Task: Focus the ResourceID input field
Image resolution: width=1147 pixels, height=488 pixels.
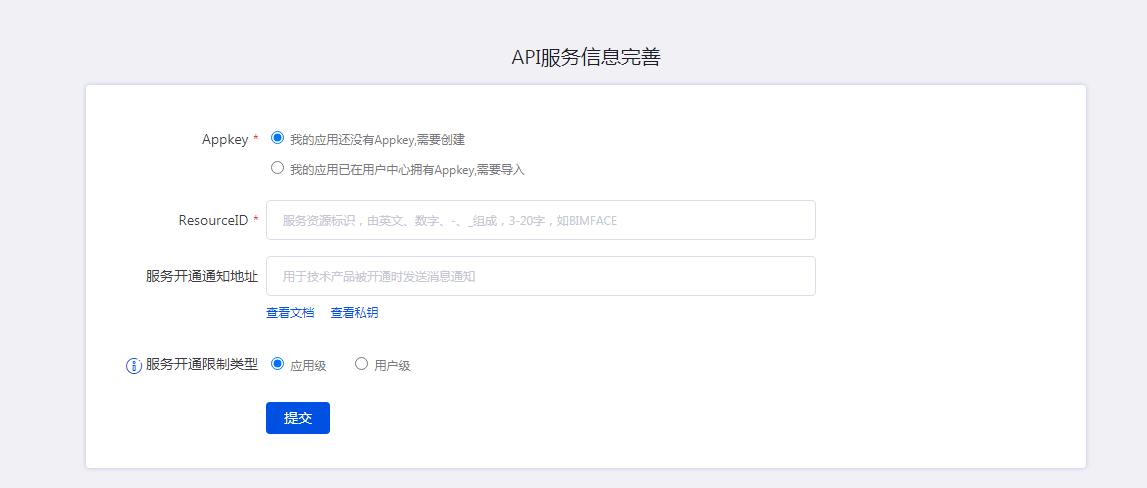Action: click(x=540, y=220)
